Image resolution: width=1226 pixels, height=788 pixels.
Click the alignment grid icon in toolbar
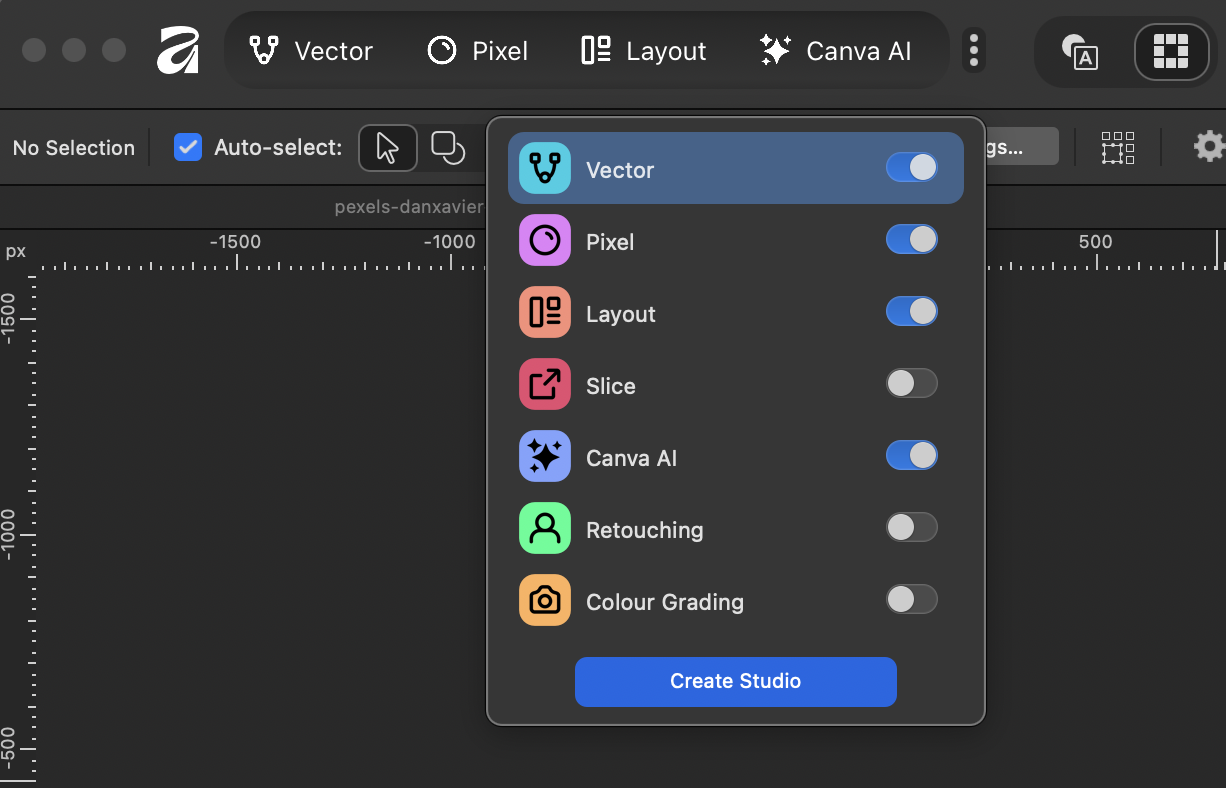point(1118,148)
